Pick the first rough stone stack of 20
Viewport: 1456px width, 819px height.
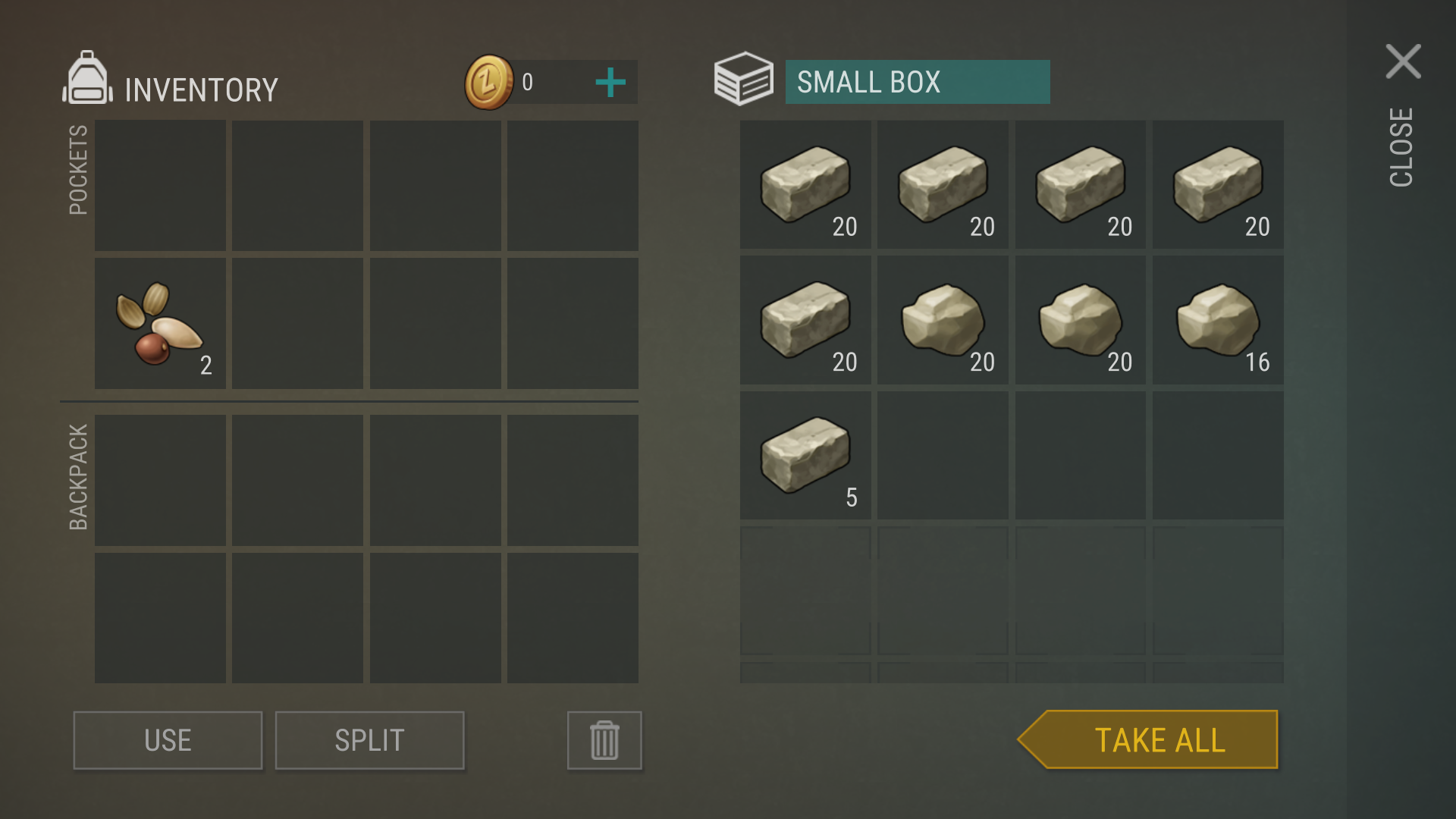click(x=943, y=320)
